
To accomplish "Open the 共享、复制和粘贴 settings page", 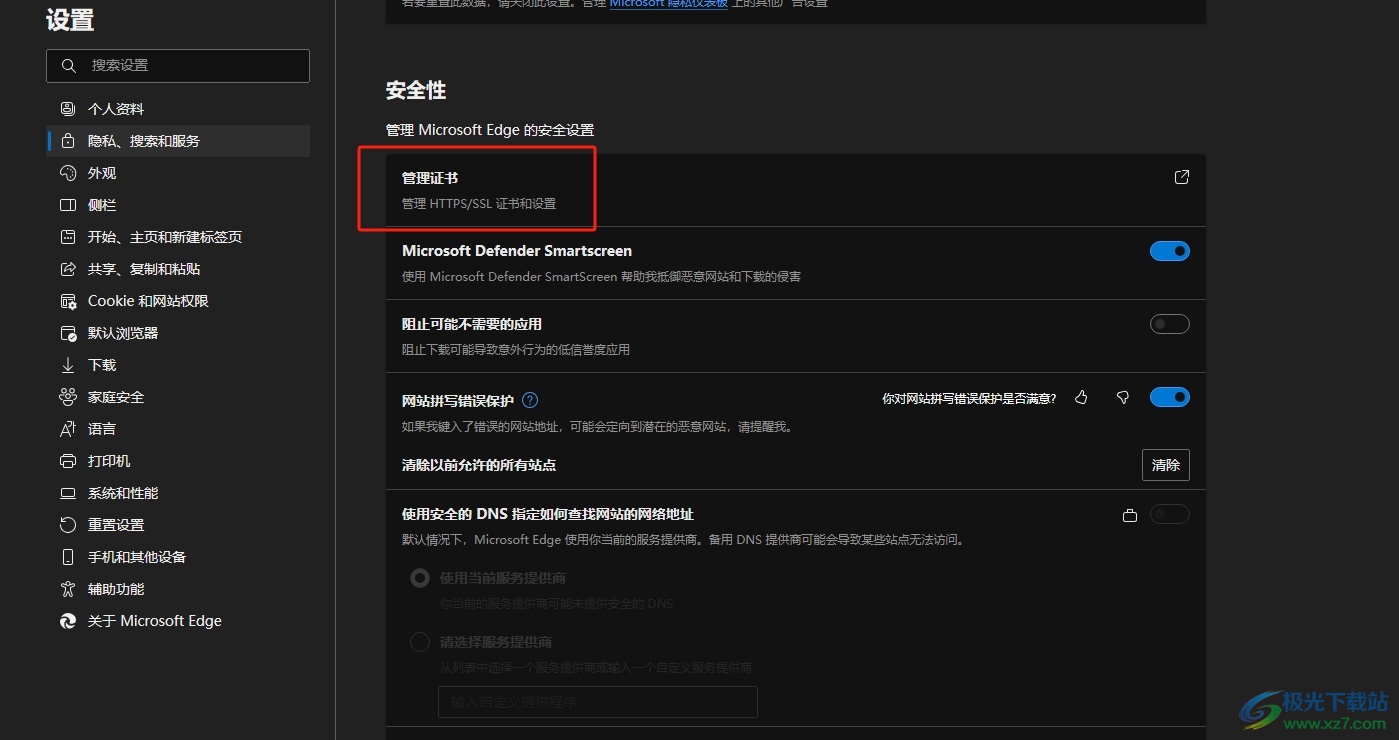I will click(x=178, y=269).
